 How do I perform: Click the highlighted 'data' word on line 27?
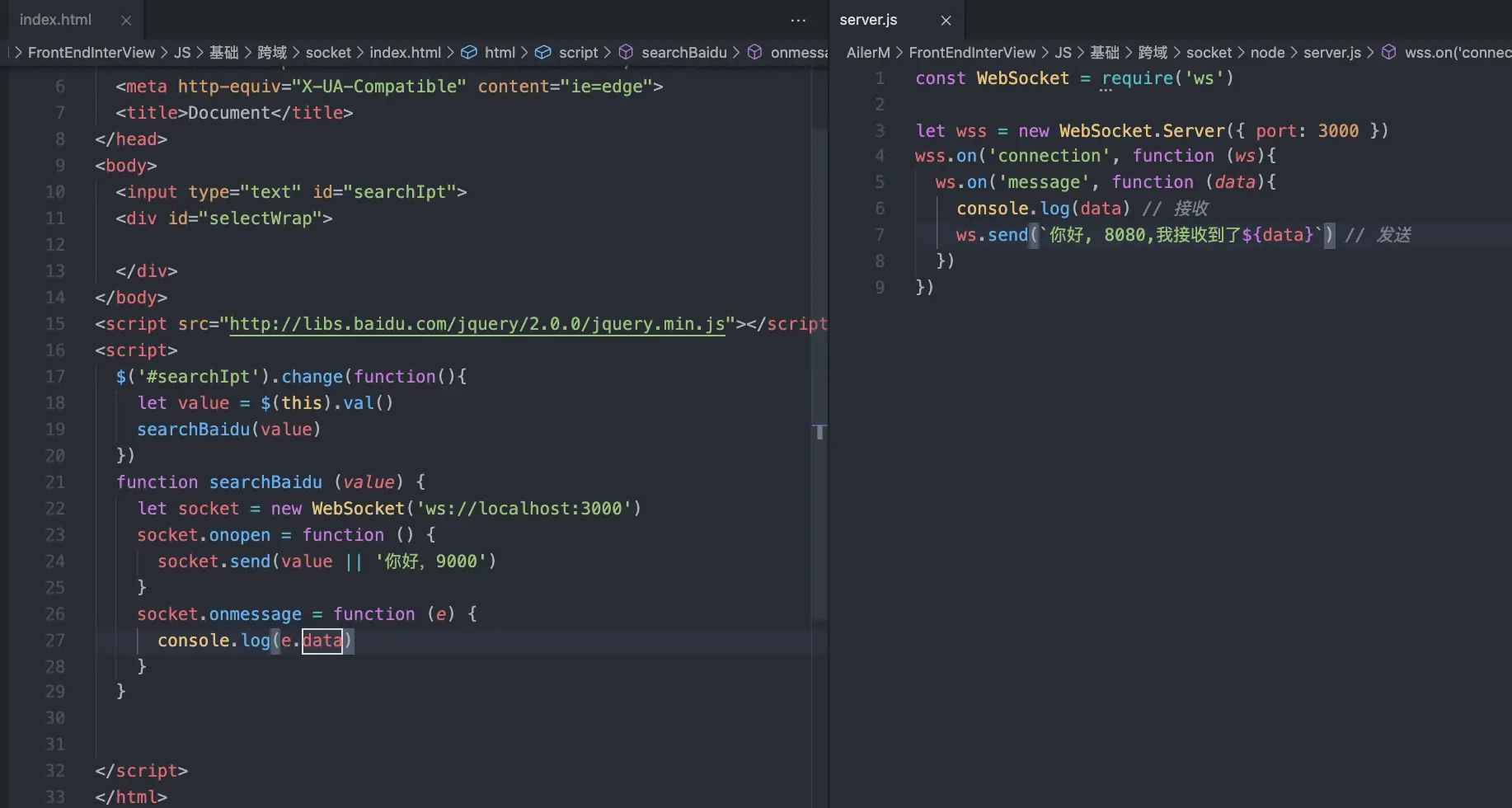click(322, 641)
